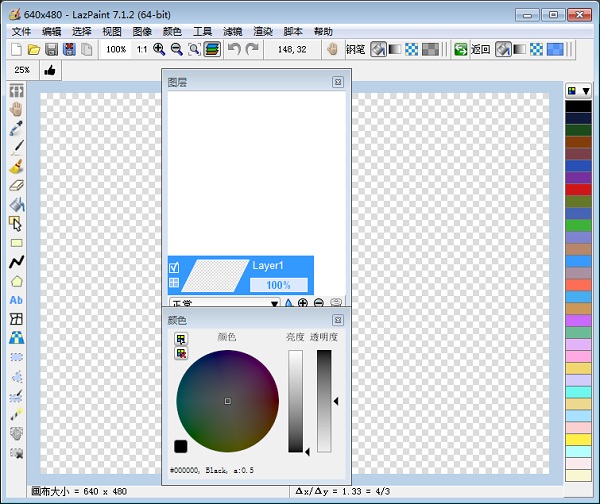This screenshot has height=504, width=600.
Task: Toggle the layer stack window button
Action: pos(212,49)
